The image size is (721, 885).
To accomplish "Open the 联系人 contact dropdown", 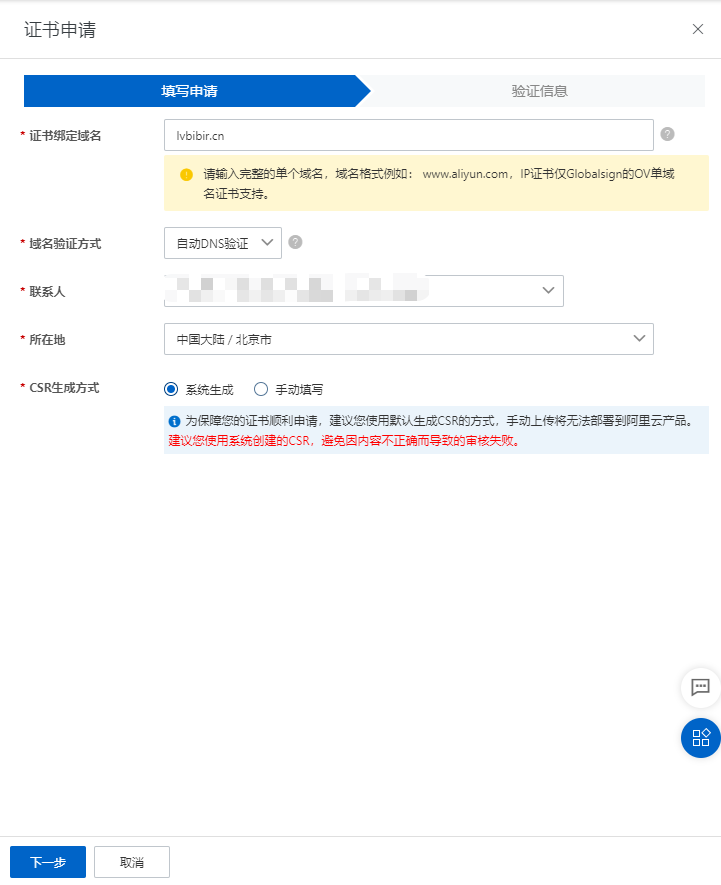I will [363, 290].
